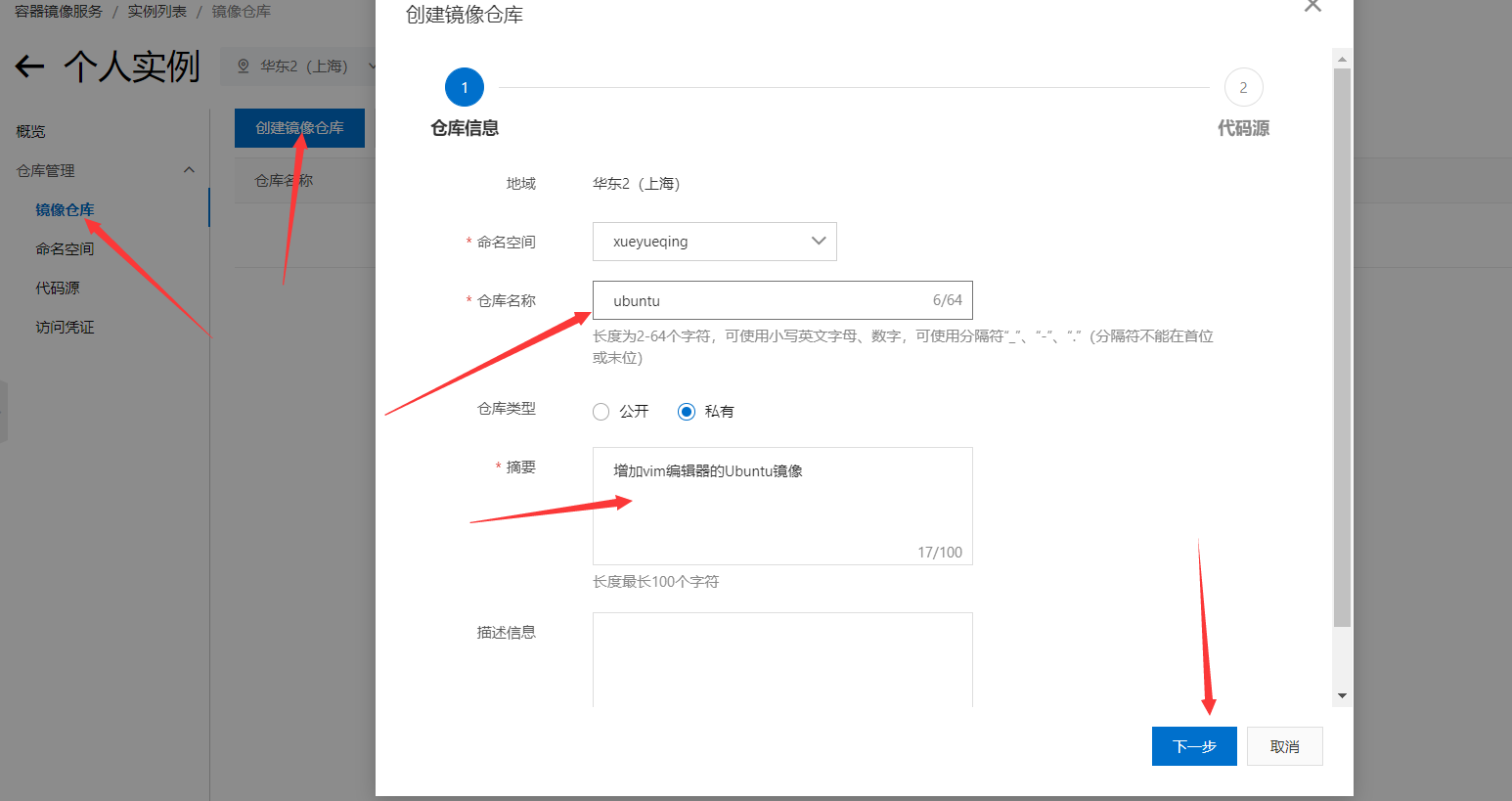The width and height of the screenshot is (1512, 801).
Task: Click the 下一步 button
Action: click(1194, 746)
